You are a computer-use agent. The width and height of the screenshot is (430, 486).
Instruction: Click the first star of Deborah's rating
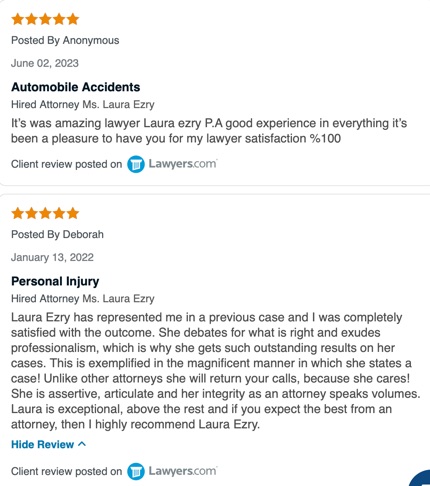[x=17, y=213]
